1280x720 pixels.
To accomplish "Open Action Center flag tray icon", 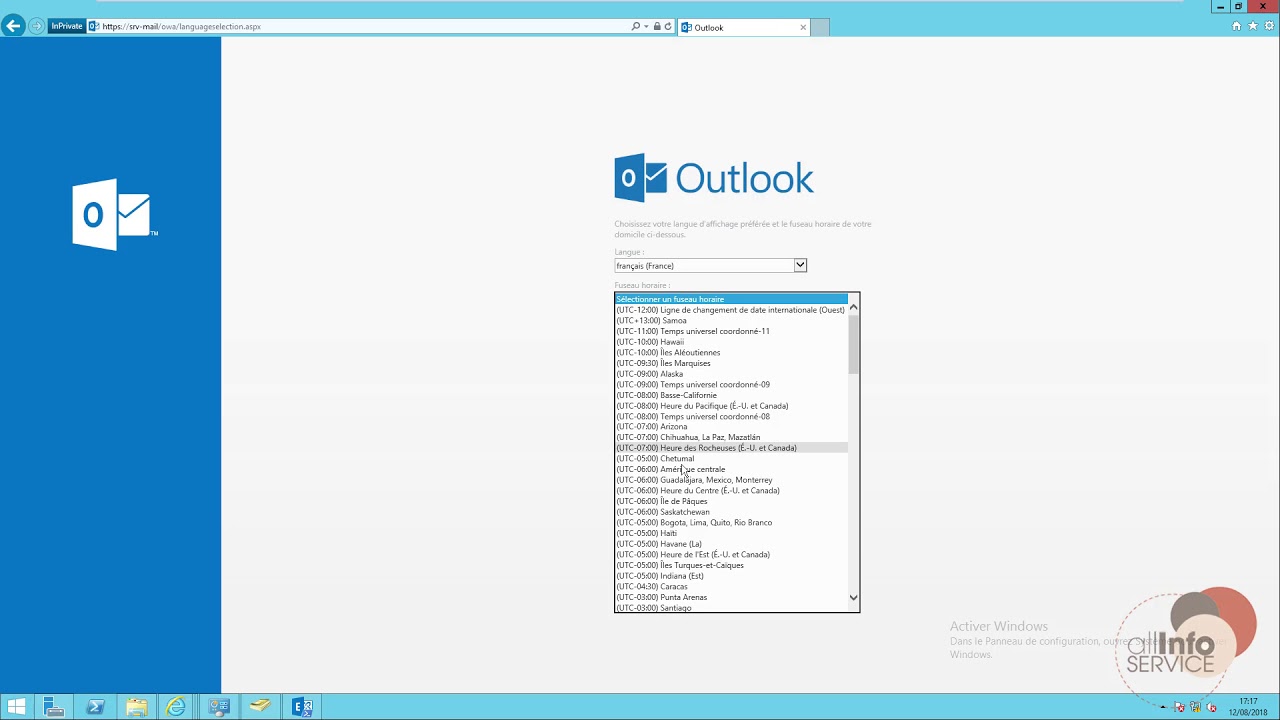I will [x=1180, y=708].
